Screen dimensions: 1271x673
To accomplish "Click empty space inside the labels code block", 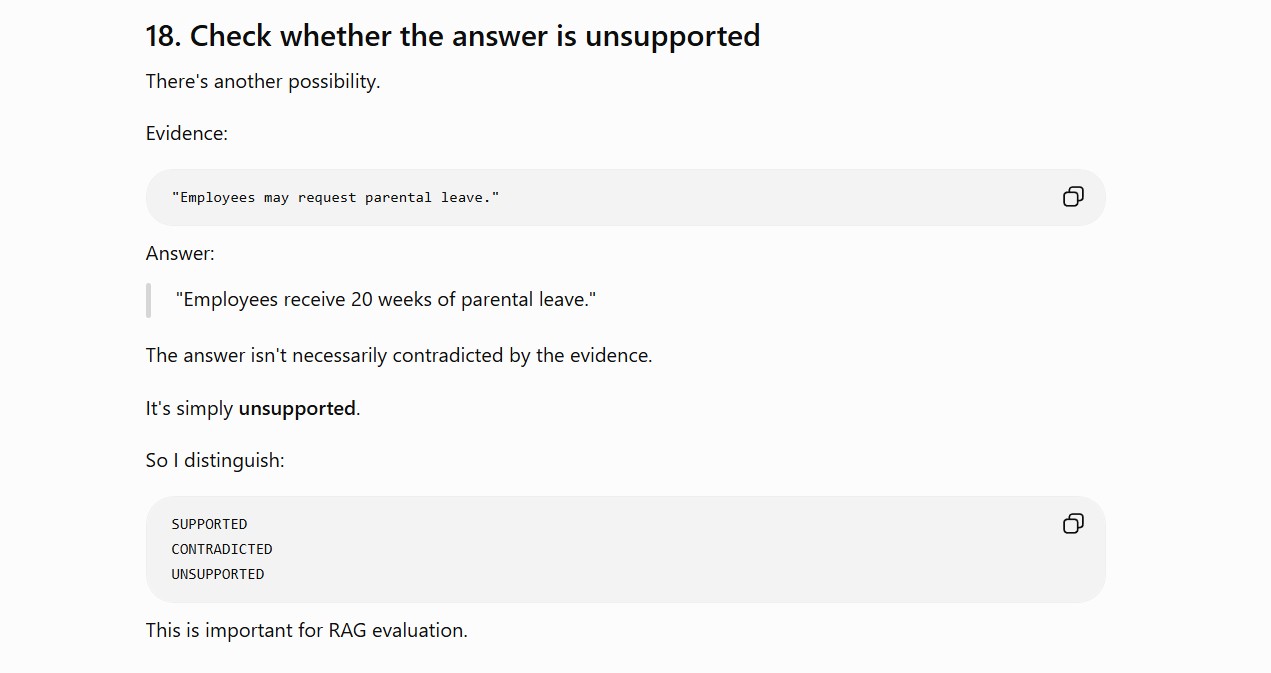I will (x=660, y=549).
